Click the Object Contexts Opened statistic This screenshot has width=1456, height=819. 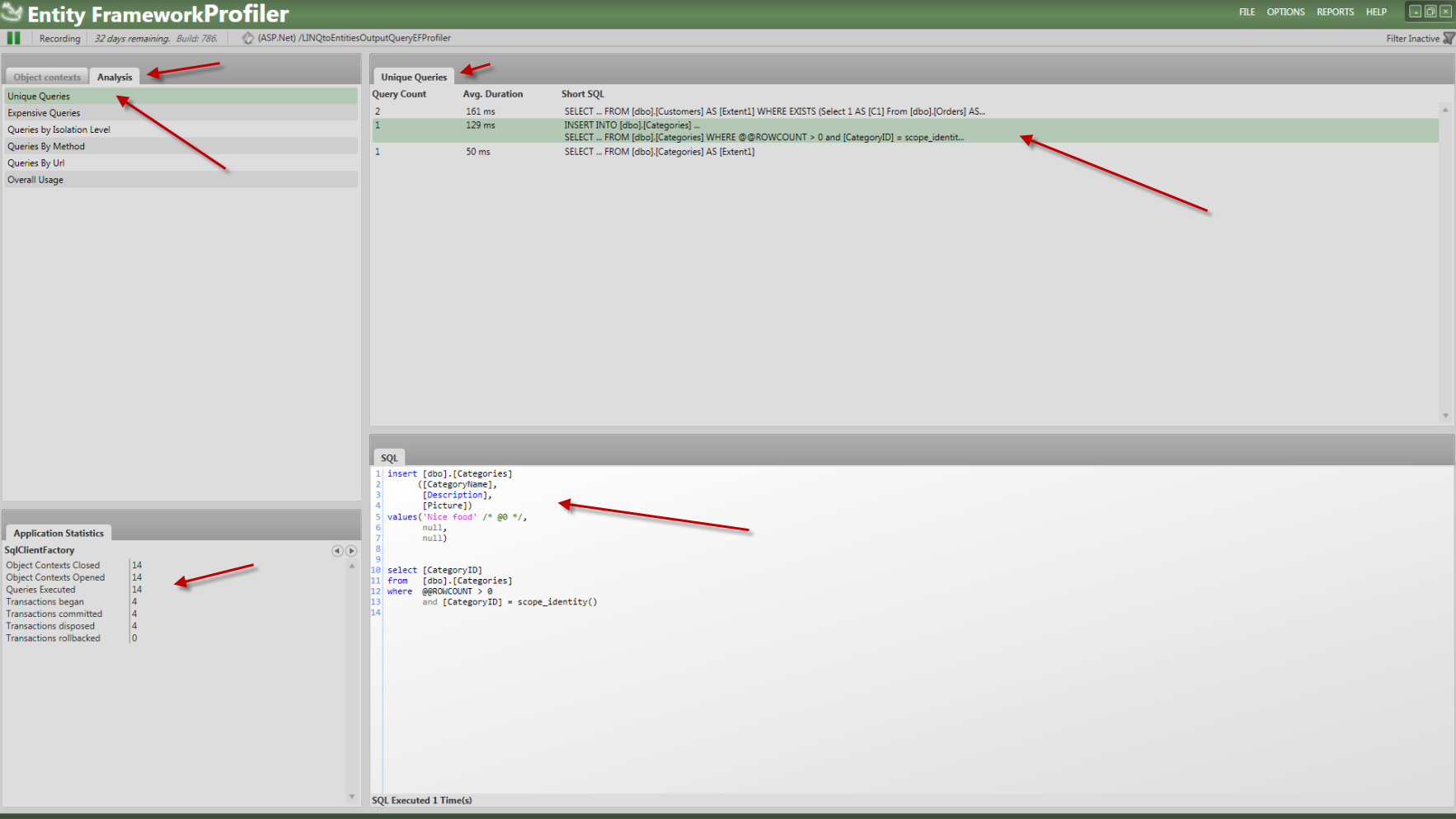click(x=55, y=577)
